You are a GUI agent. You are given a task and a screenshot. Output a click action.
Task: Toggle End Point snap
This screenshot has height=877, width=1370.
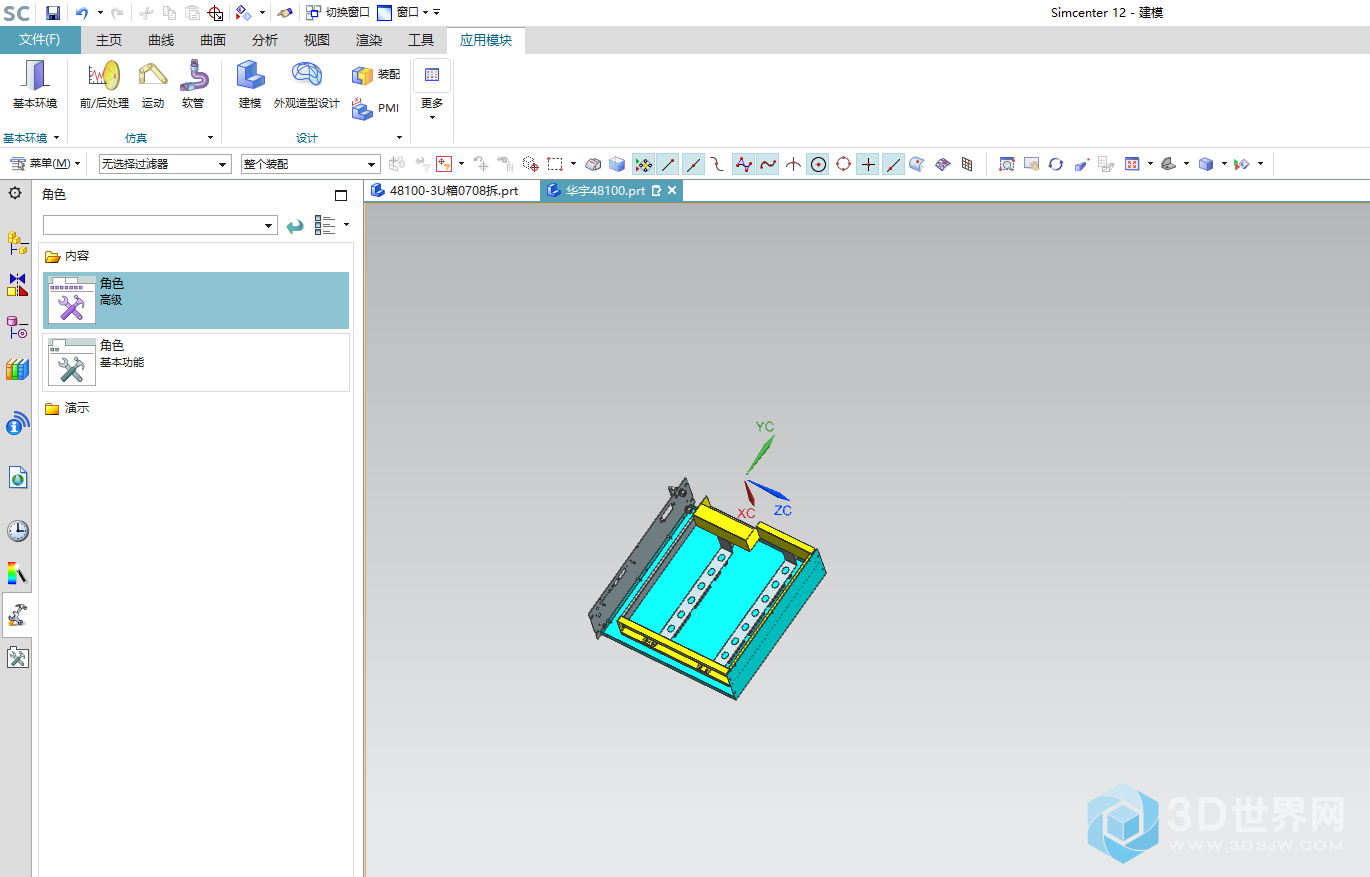(668, 164)
